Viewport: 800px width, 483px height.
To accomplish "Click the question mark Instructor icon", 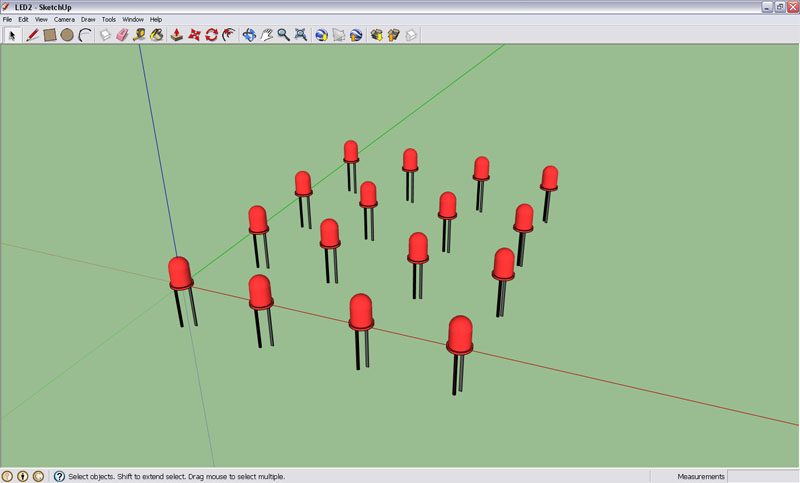I will pyautogui.click(x=59, y=476).
